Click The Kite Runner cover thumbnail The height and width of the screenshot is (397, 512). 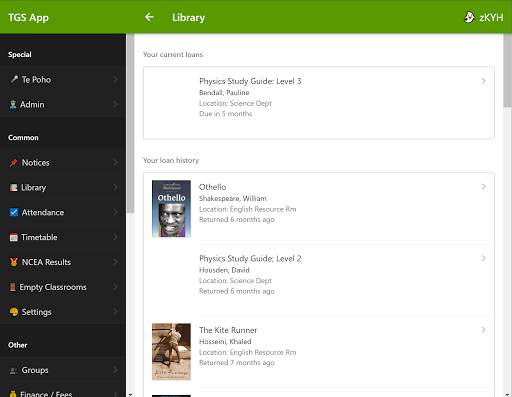coord(171,352)
